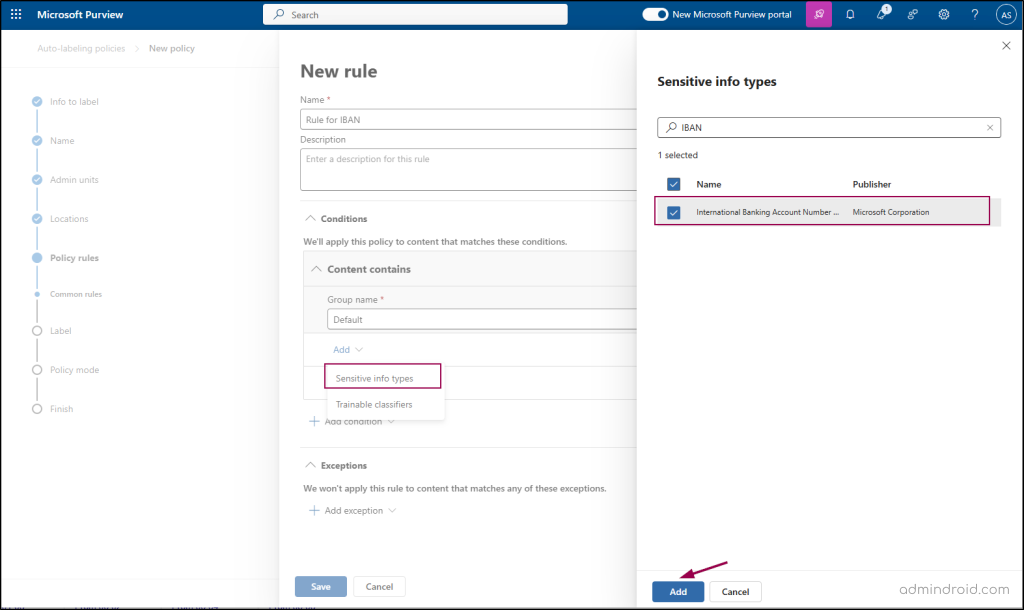Image resolution: width=1024 pixels, height=610 pixels.
Task: Clear the IBAN search with X icon
Action: (990, 128)
